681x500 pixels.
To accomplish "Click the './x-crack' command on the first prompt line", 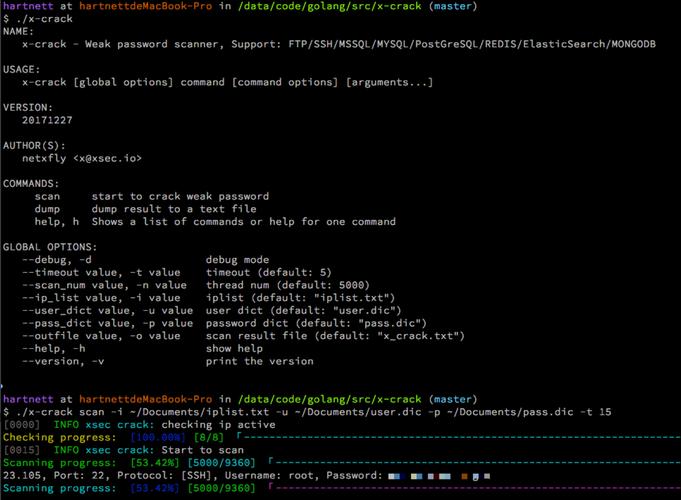I will tap(44, 19).
